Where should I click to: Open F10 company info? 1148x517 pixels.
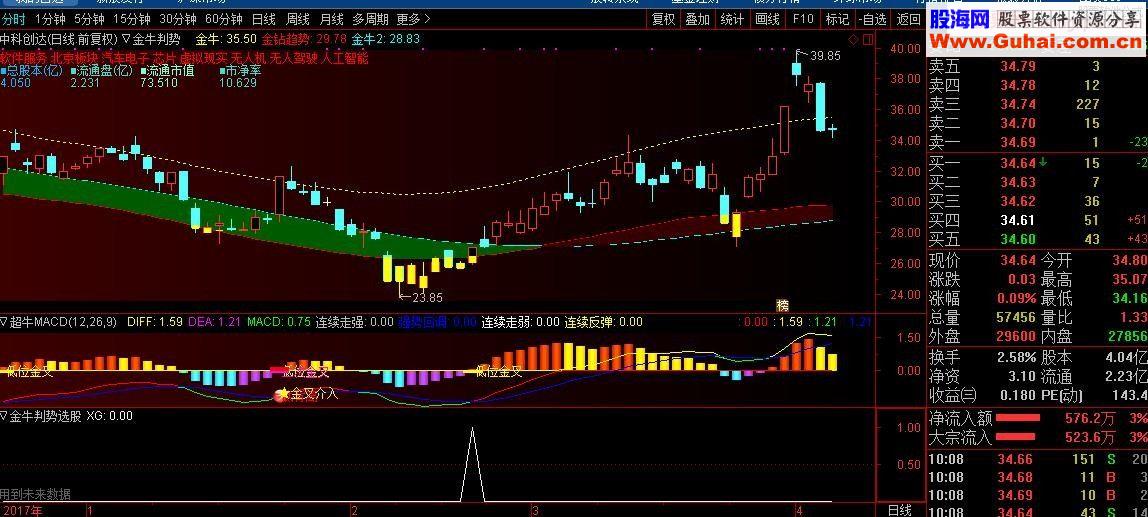(x=802, y=20)
